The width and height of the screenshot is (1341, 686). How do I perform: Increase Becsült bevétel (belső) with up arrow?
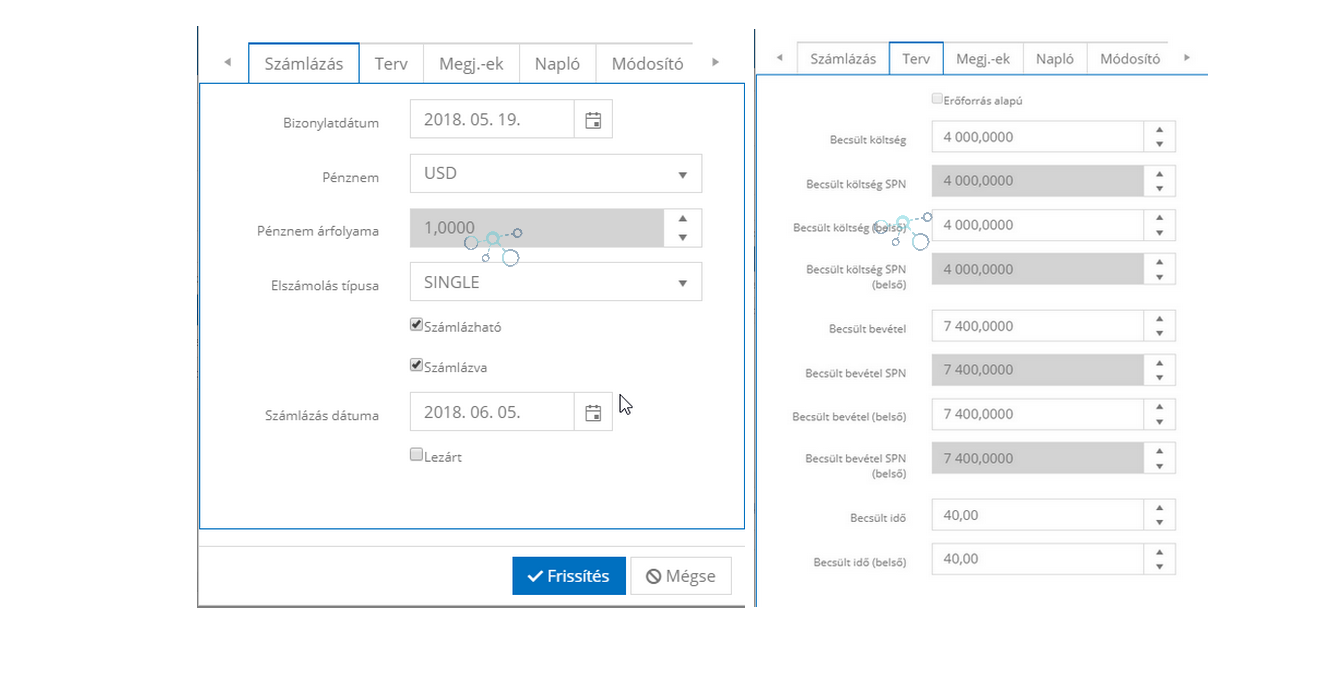click(x=1159, y=408)
